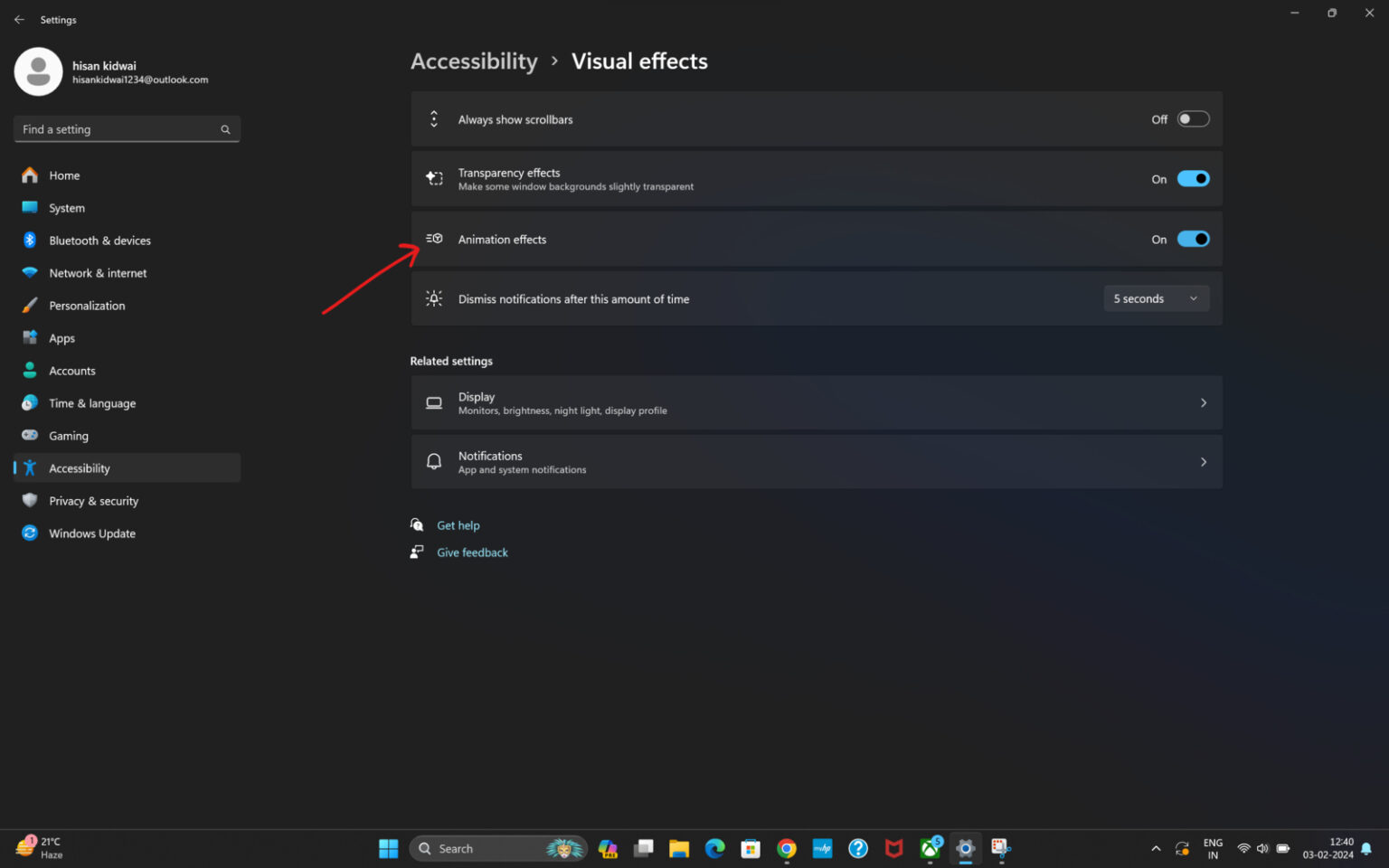Launch Google Chrome from the taskbar

coord(786,848)
